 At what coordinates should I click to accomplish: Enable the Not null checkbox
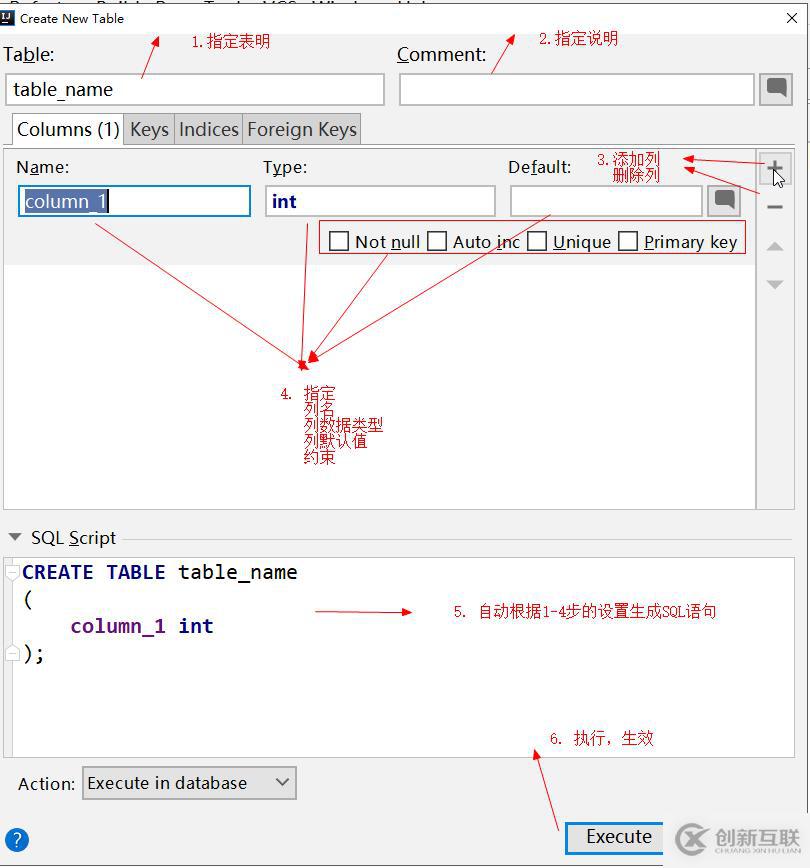tap(339, 241)
